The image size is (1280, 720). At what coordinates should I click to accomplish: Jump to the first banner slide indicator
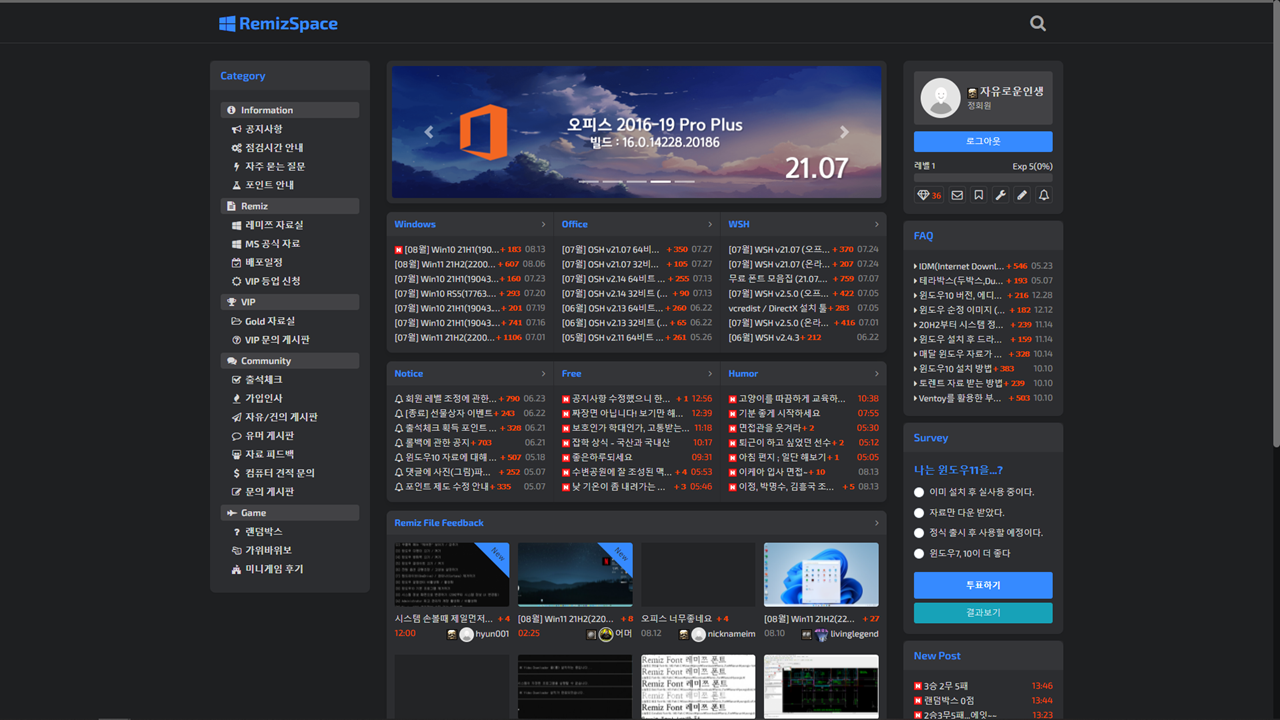pyautogui.click(x=588, y=182)
